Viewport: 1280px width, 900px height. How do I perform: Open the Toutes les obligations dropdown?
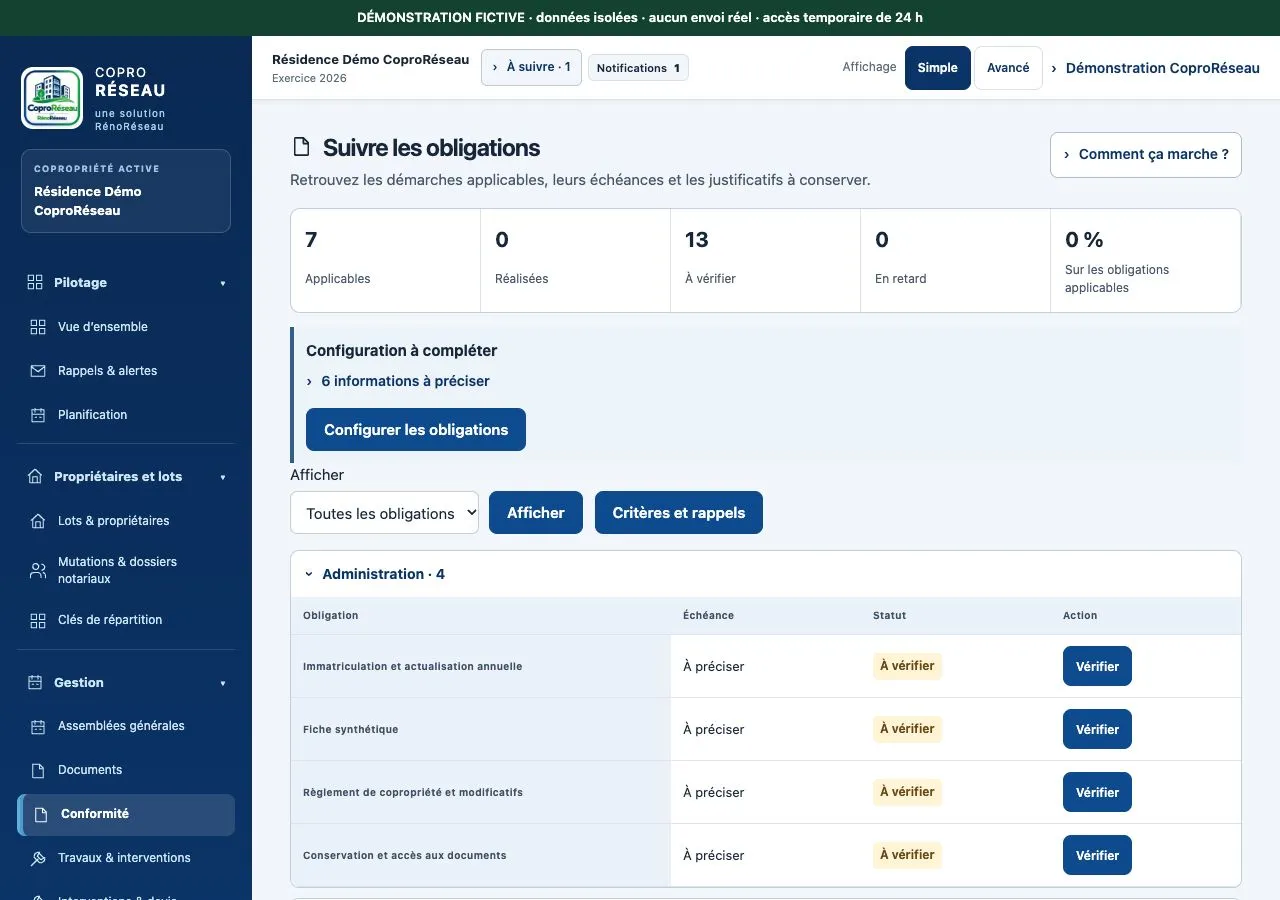(384, 513)
